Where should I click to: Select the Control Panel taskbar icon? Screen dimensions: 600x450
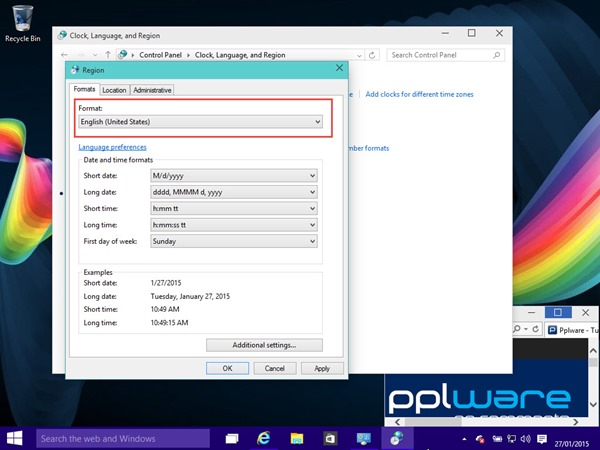point(363,439)
